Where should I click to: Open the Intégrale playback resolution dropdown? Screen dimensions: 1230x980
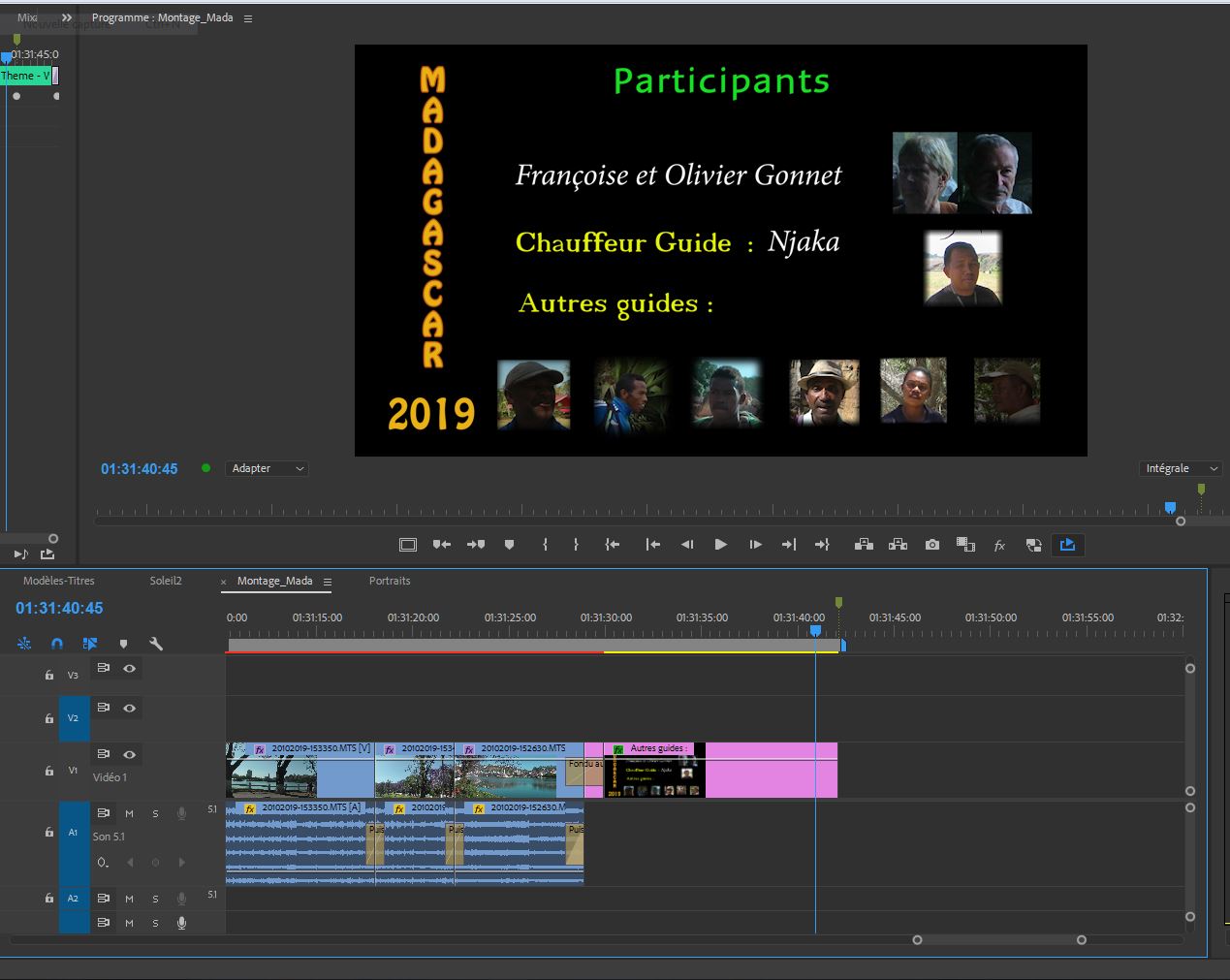pyautogui.click(x=1179, y=468)
